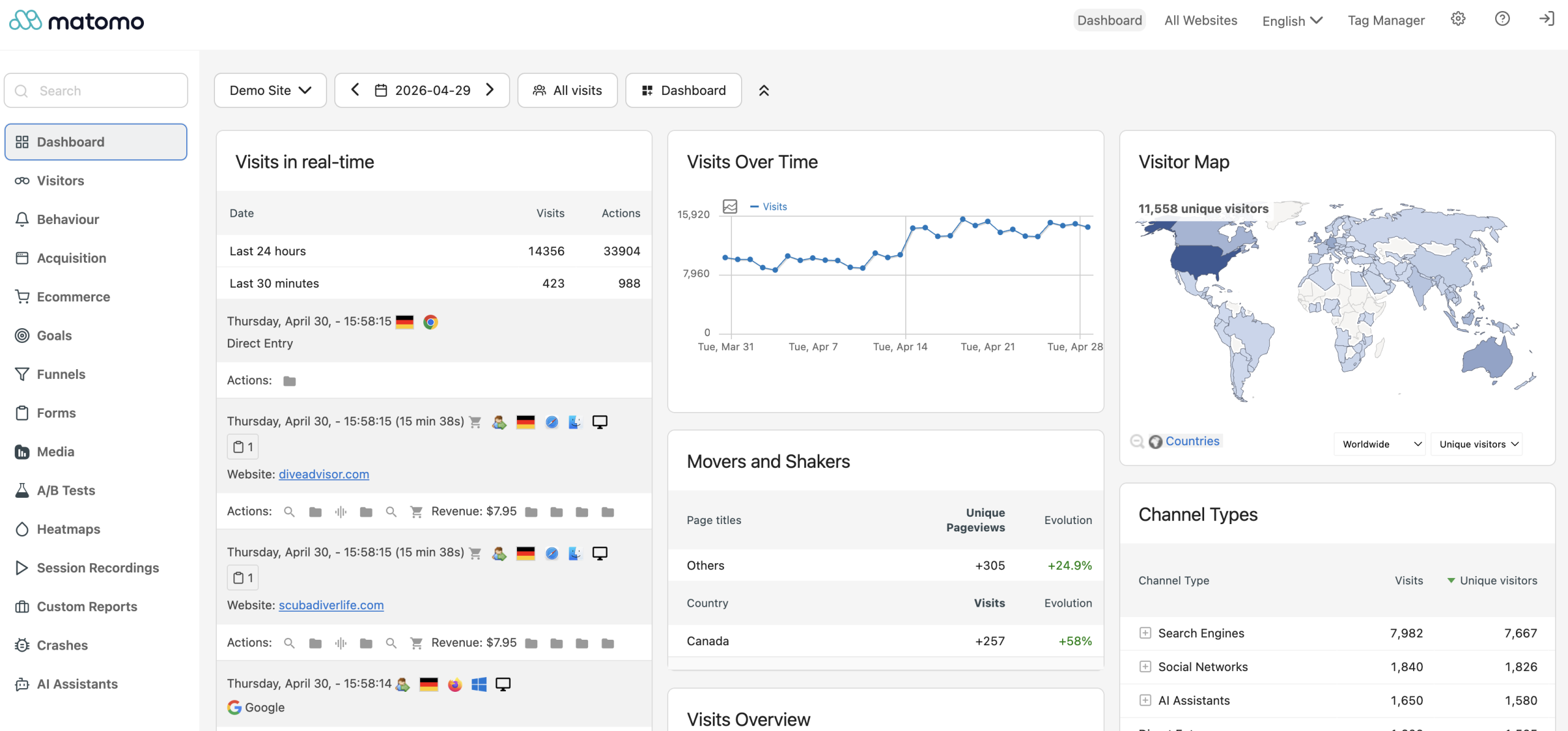
Task: Open Session Recordings in the sidebar
Action: click(96, 568)
